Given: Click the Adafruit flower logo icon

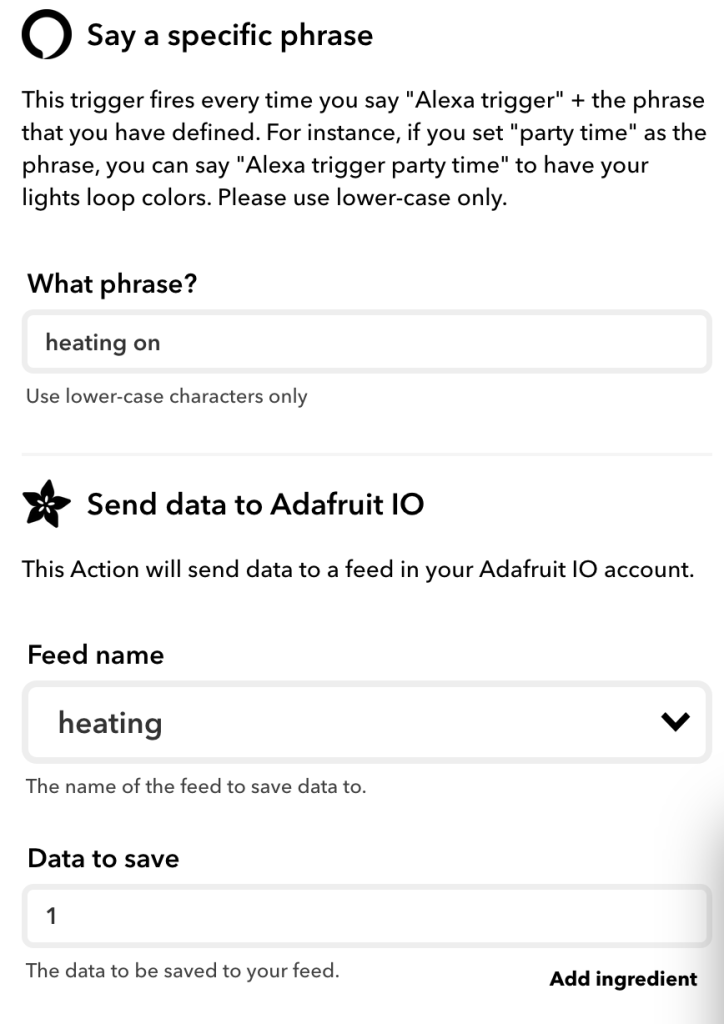Looking at the screenshot, I should tap(47, 506).
